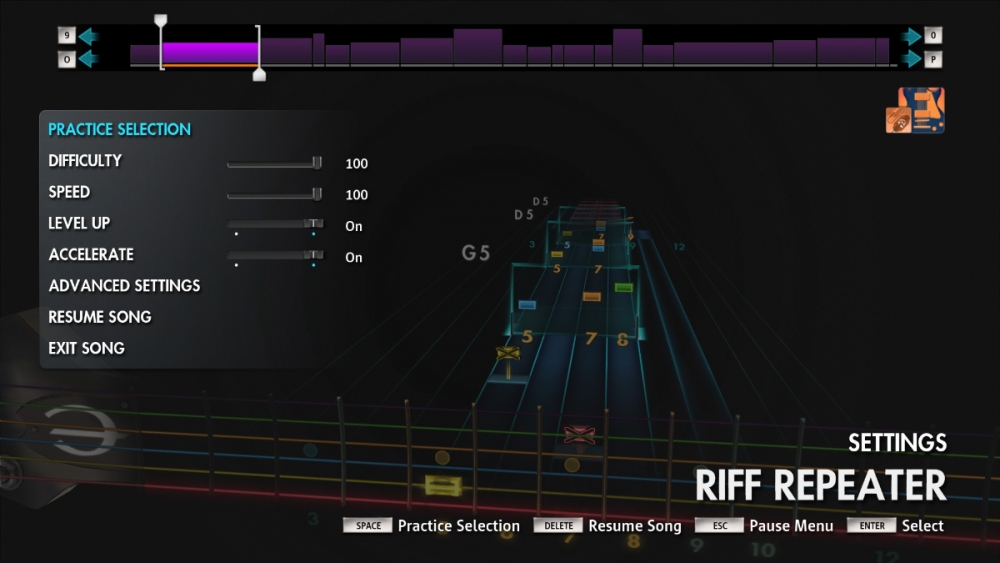Click the Practice Selection footer hint
The height and width of the screenshot is (563, 1000).
coord(458,526)
